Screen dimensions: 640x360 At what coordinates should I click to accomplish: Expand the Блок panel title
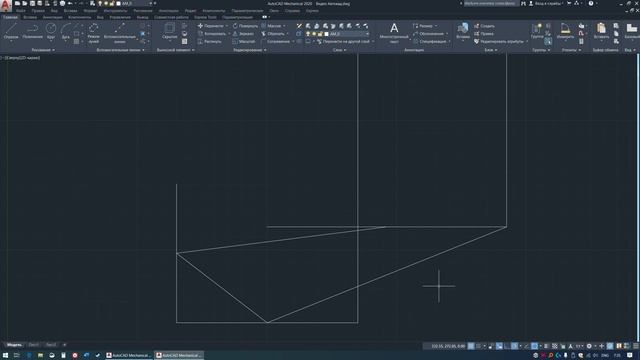(x=490, y=50)
